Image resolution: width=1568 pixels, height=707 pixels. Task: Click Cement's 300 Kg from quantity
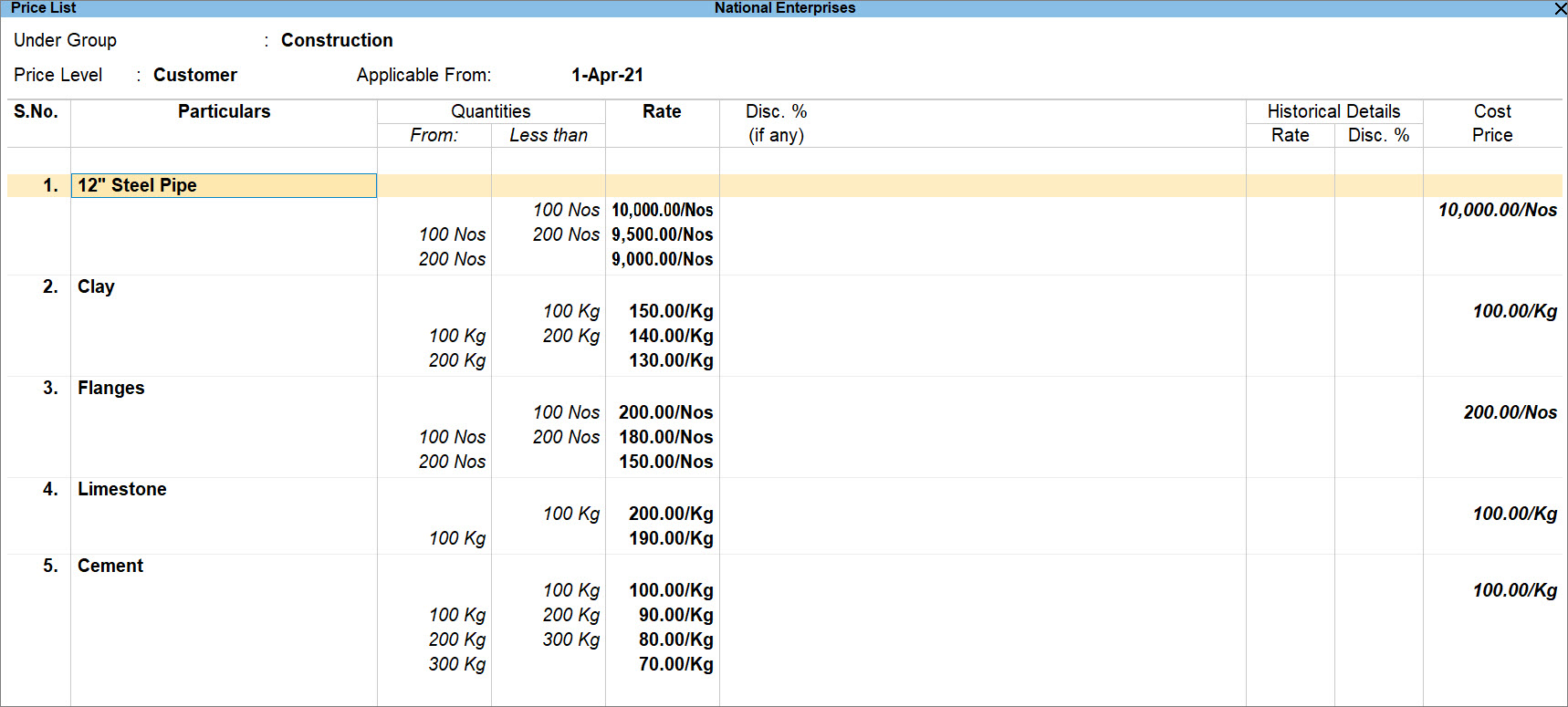pos(457,664)
